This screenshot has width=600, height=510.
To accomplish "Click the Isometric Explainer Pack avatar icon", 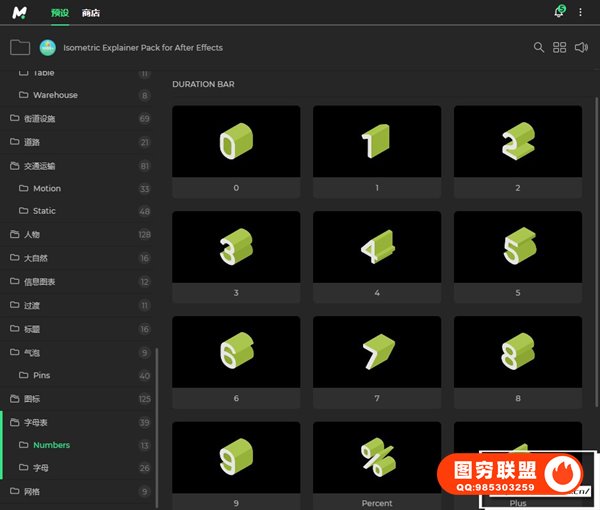I will point(48,47).
